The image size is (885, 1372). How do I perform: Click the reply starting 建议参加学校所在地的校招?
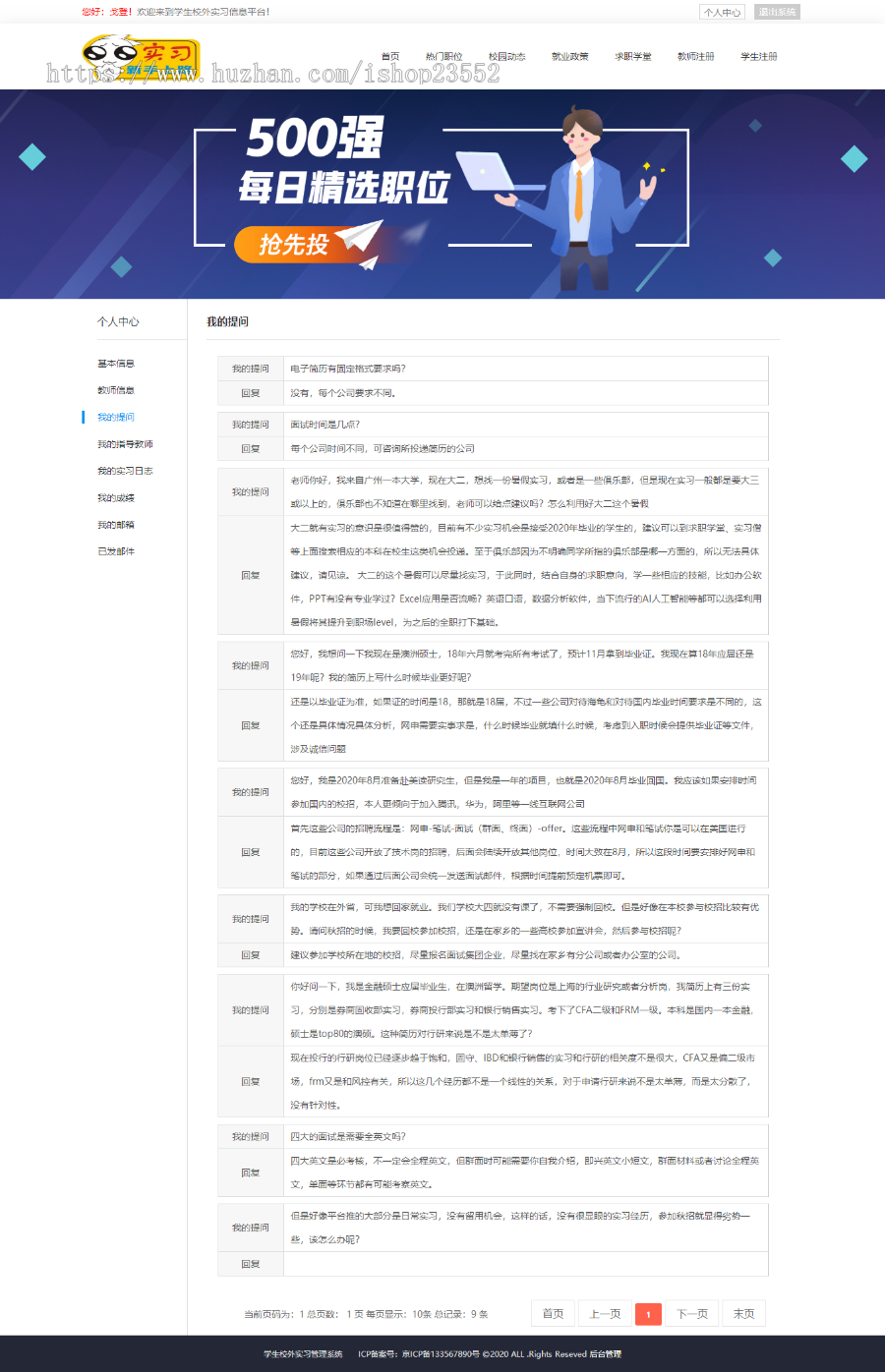485,954
